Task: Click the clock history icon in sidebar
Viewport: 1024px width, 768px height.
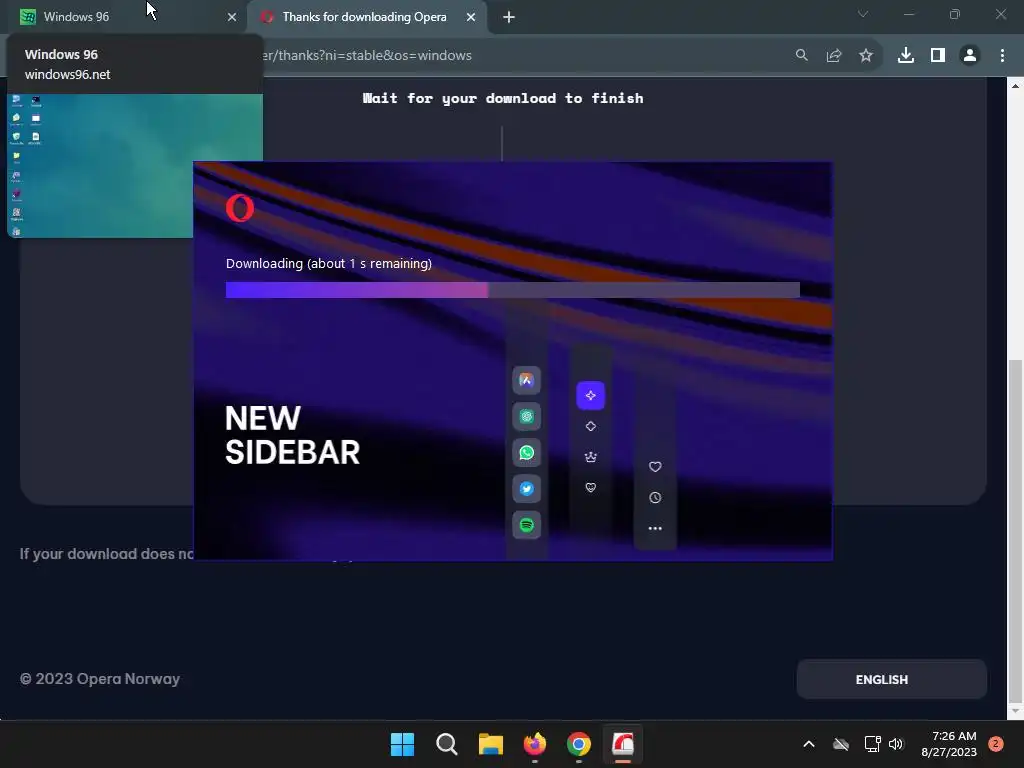Action: [655, 498]
